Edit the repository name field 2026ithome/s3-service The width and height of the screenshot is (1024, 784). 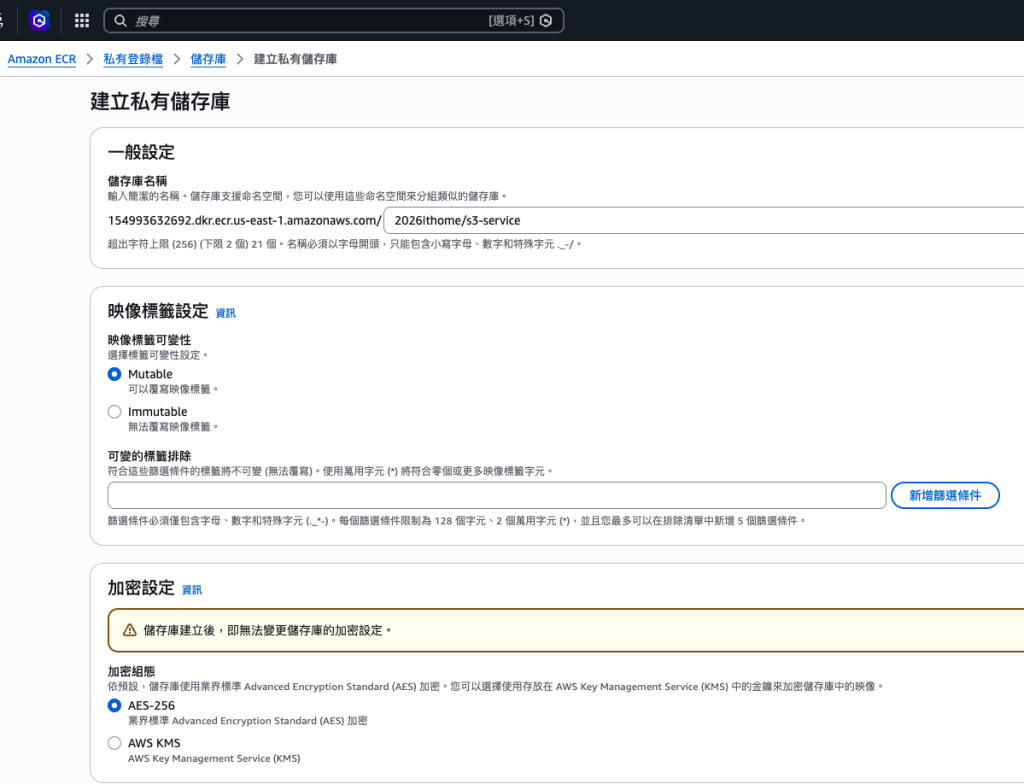704,220
